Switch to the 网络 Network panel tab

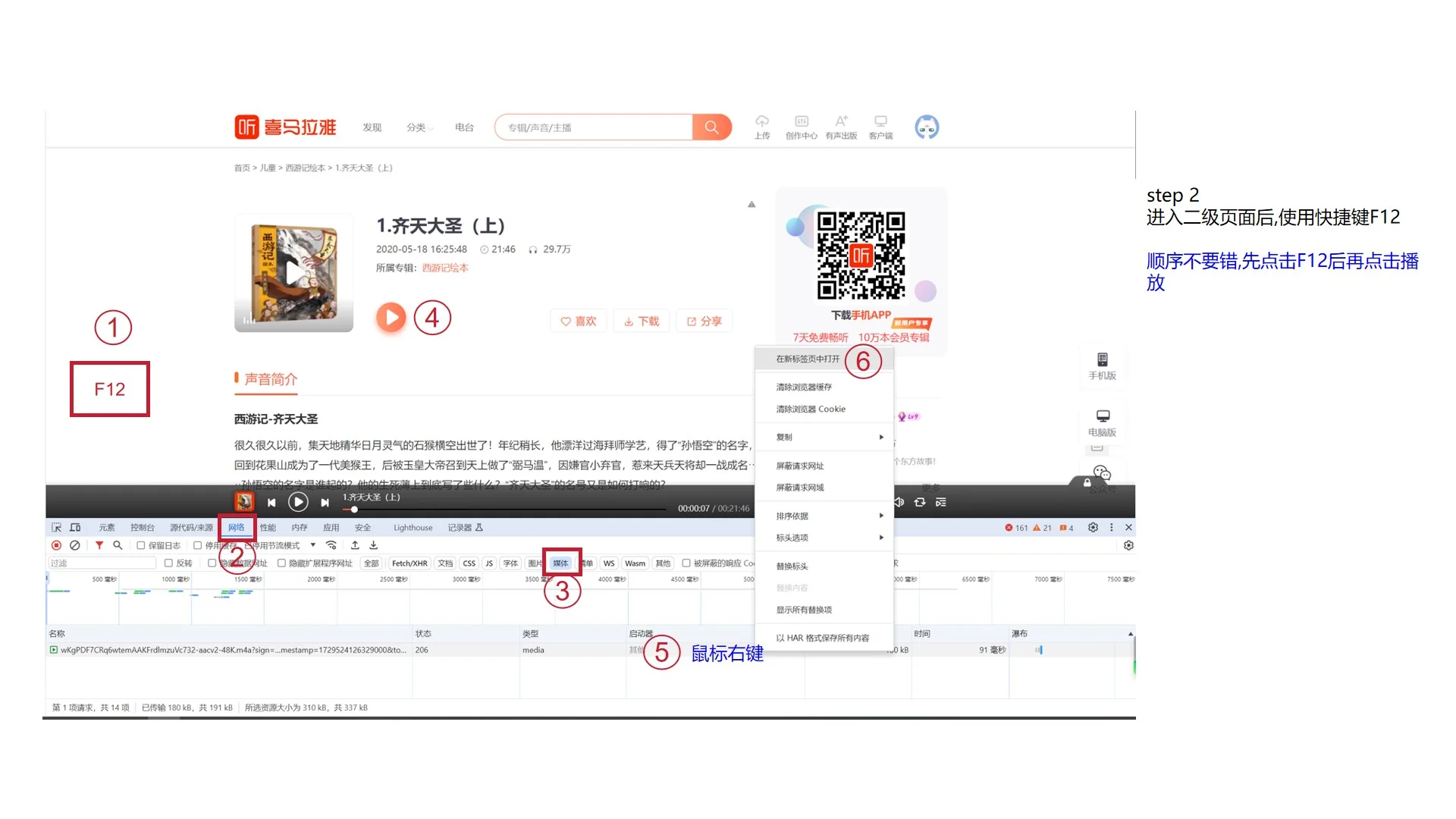coord(237,527)
